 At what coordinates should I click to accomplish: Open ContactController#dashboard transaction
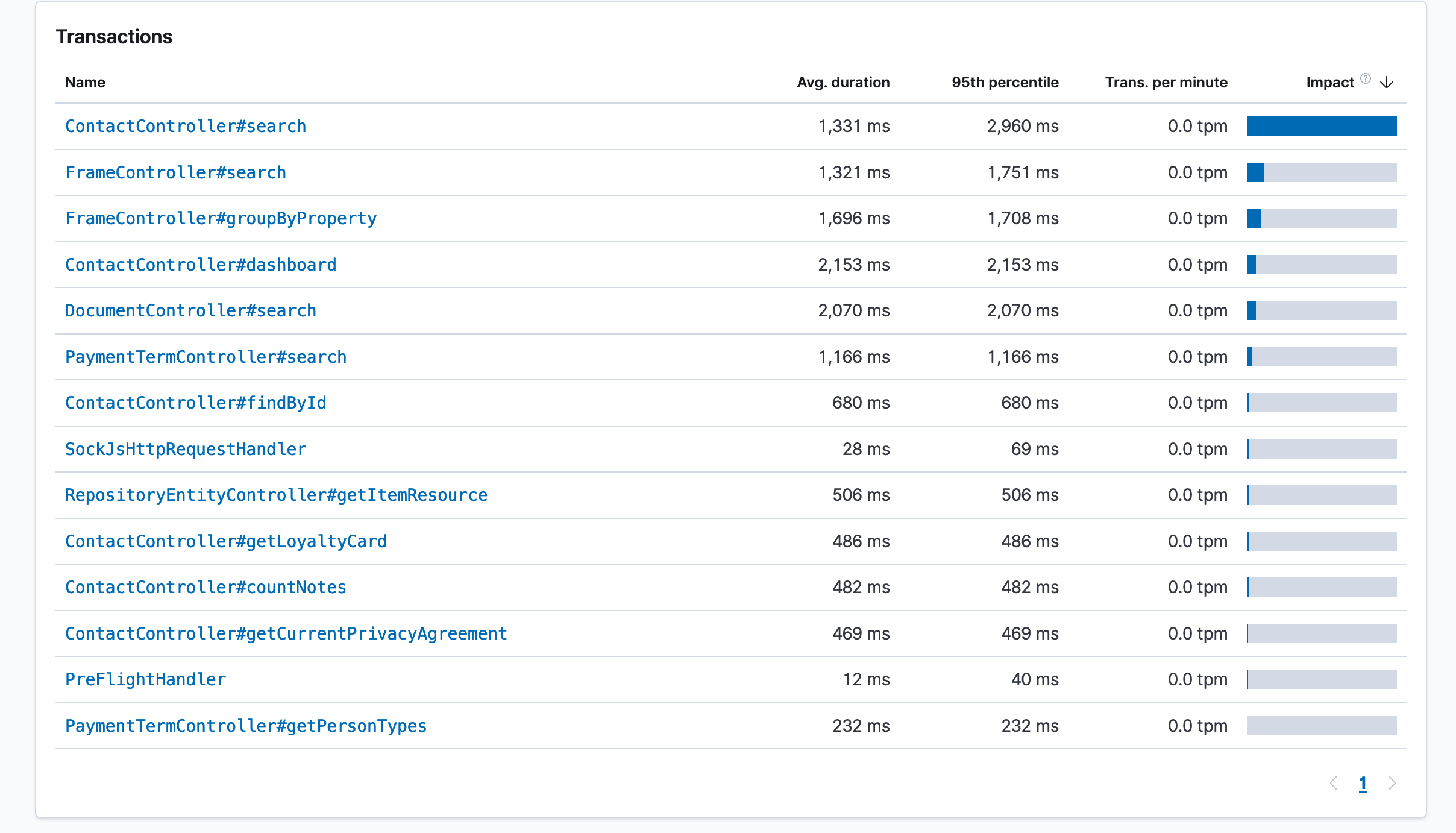pyautogui.click(x=201, y=265)
